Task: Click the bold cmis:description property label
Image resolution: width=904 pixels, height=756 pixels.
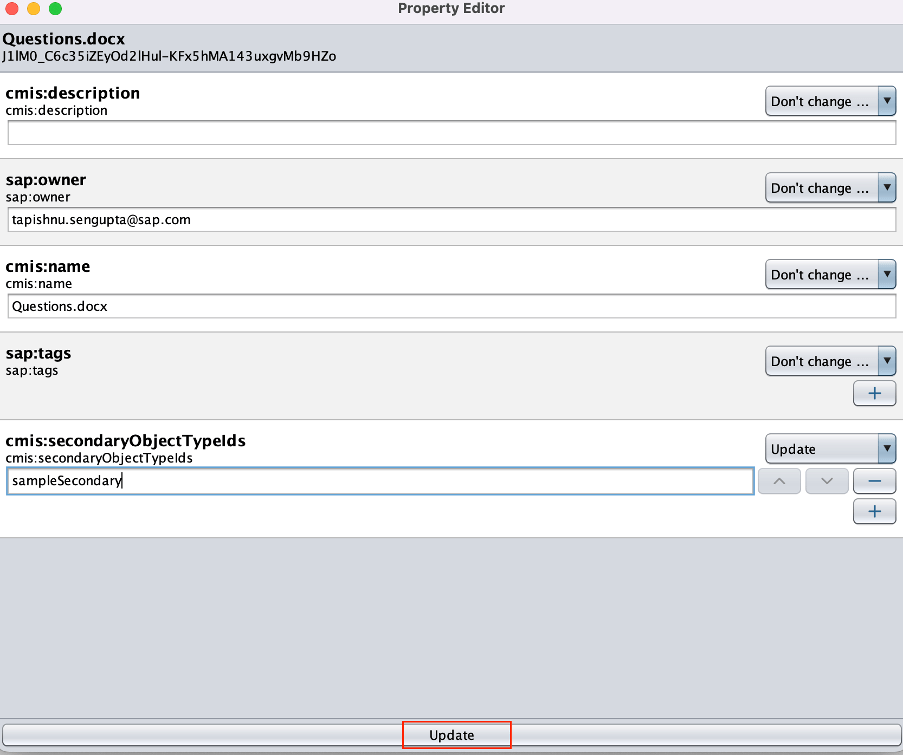Action: click(x=73, y=93)
